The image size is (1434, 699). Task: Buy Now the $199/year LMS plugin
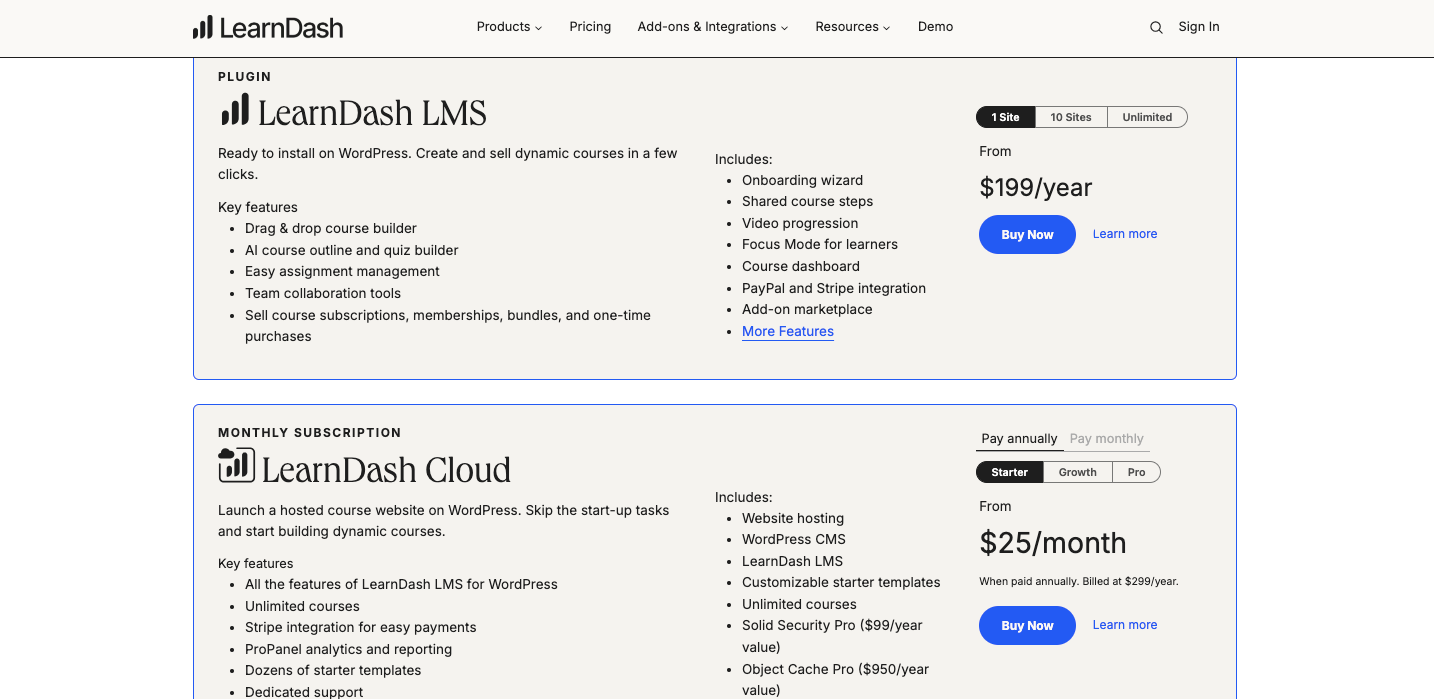(x=1027, y=234)
